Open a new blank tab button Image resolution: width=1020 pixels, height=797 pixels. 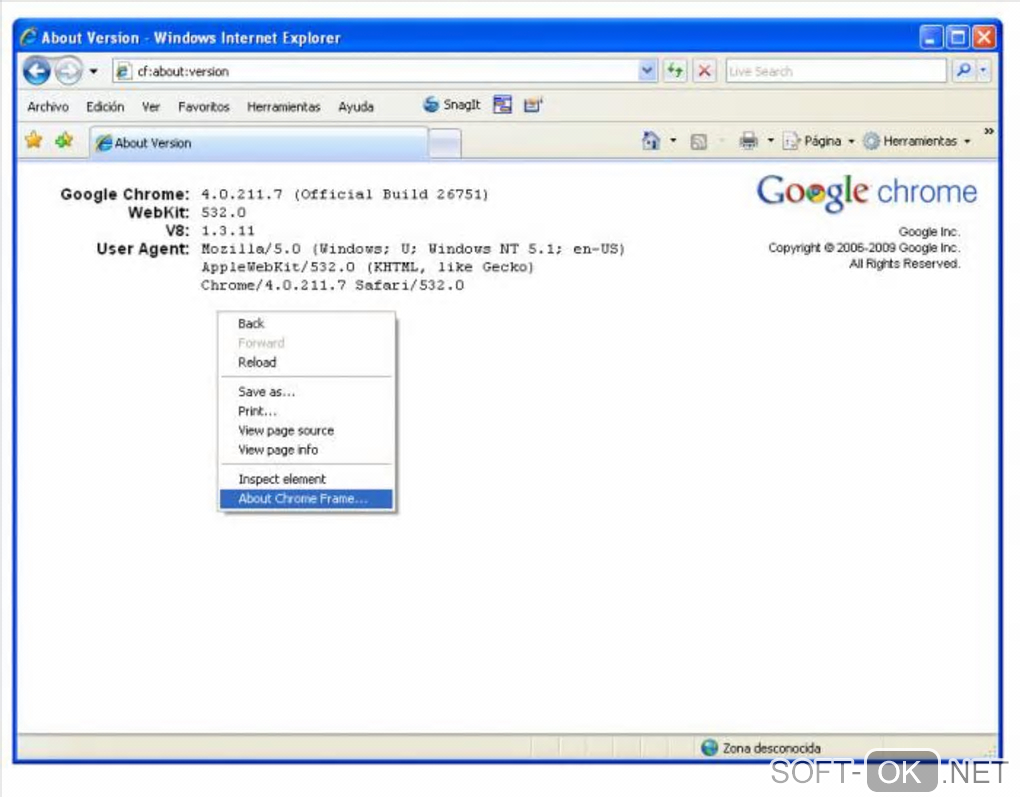445,143
